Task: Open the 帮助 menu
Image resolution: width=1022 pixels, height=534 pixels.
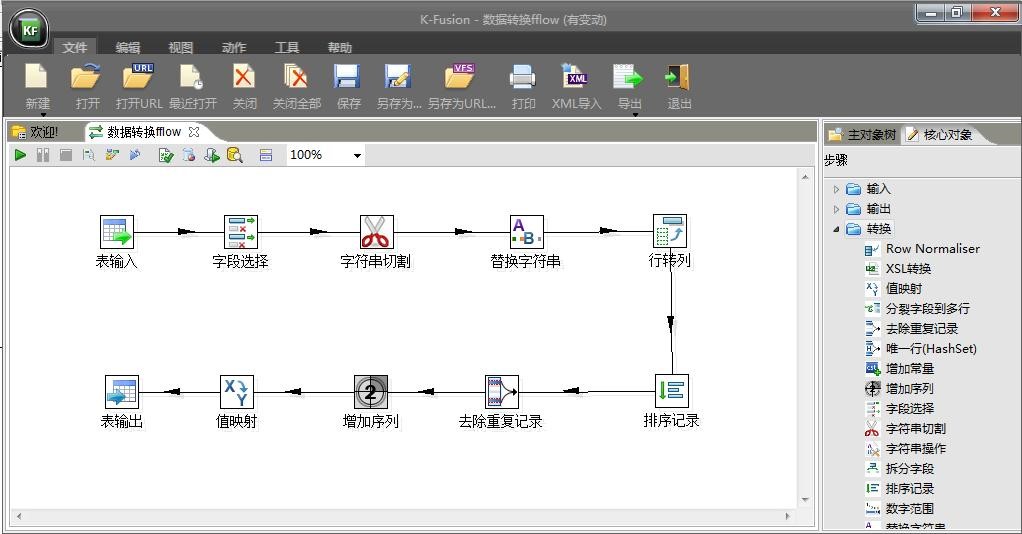Action: (340, 48)
